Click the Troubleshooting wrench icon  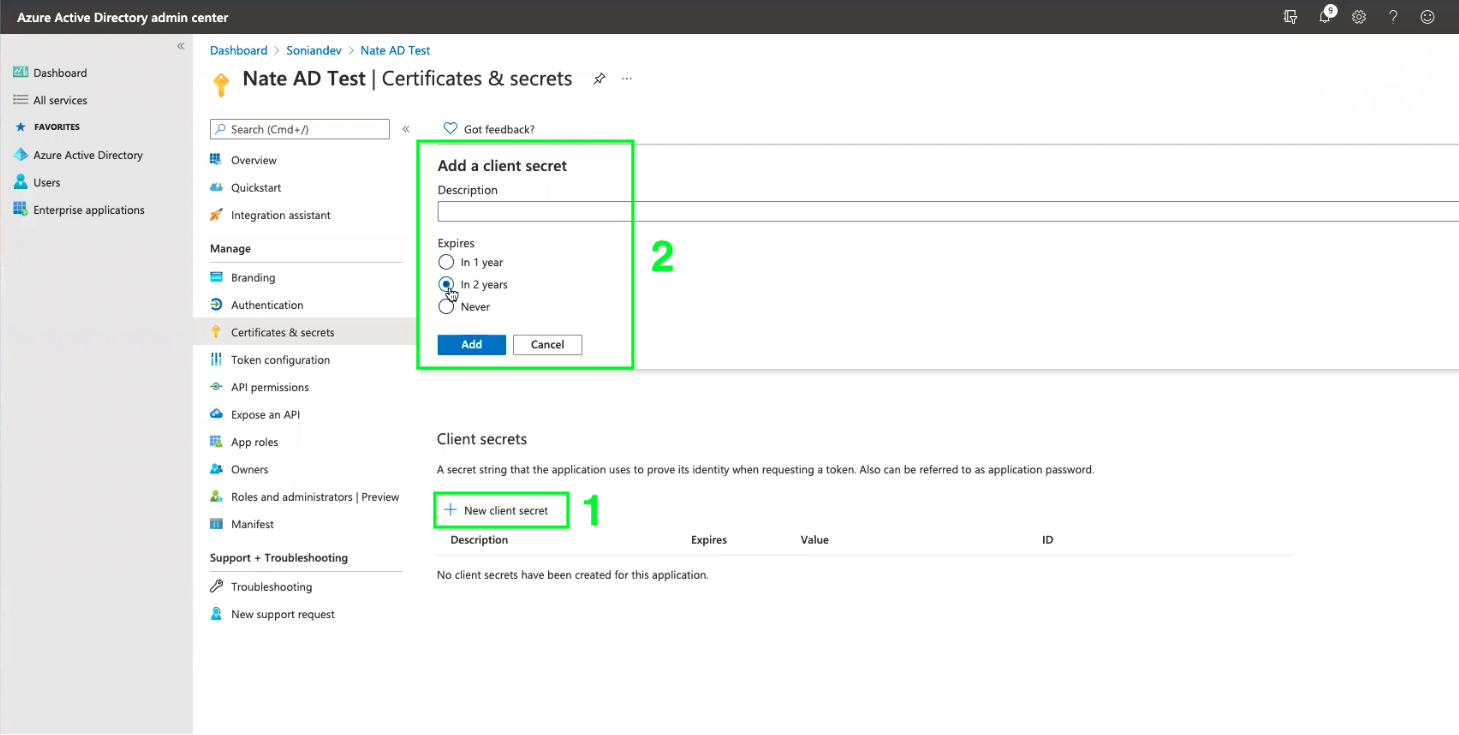click(216, 587)
